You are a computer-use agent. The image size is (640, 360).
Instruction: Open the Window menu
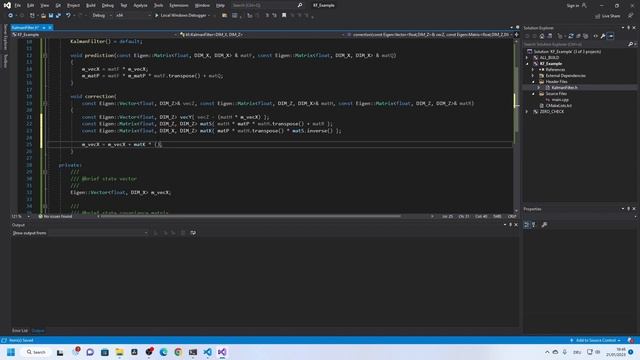(x=202, y=5)
